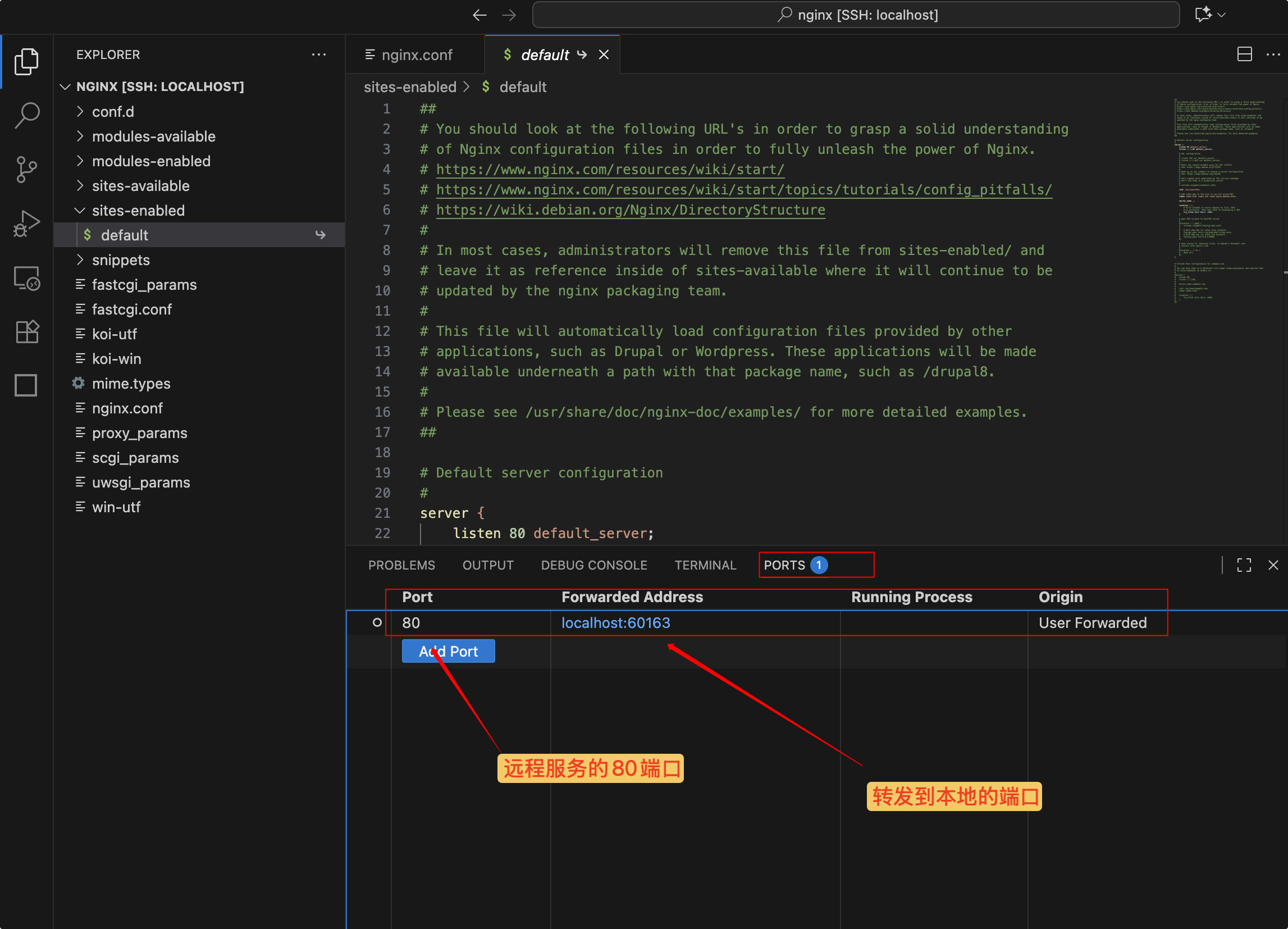
Task: Click the split editor icon
Action: [x=1244, y=54]
